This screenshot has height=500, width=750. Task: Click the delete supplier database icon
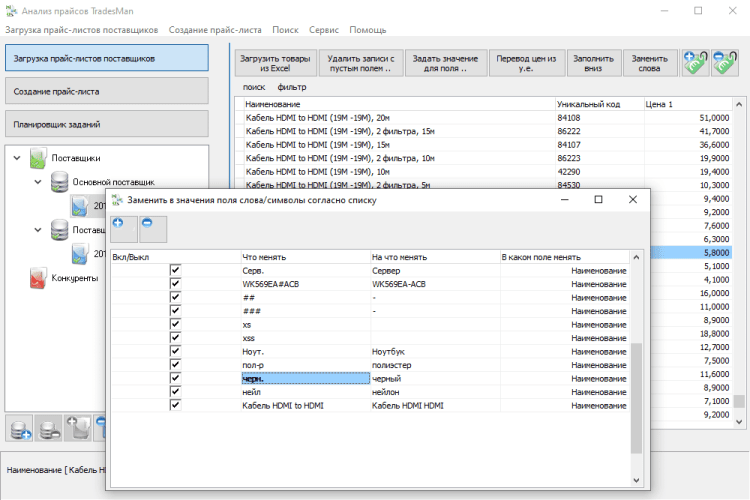[x=49, y=430]
